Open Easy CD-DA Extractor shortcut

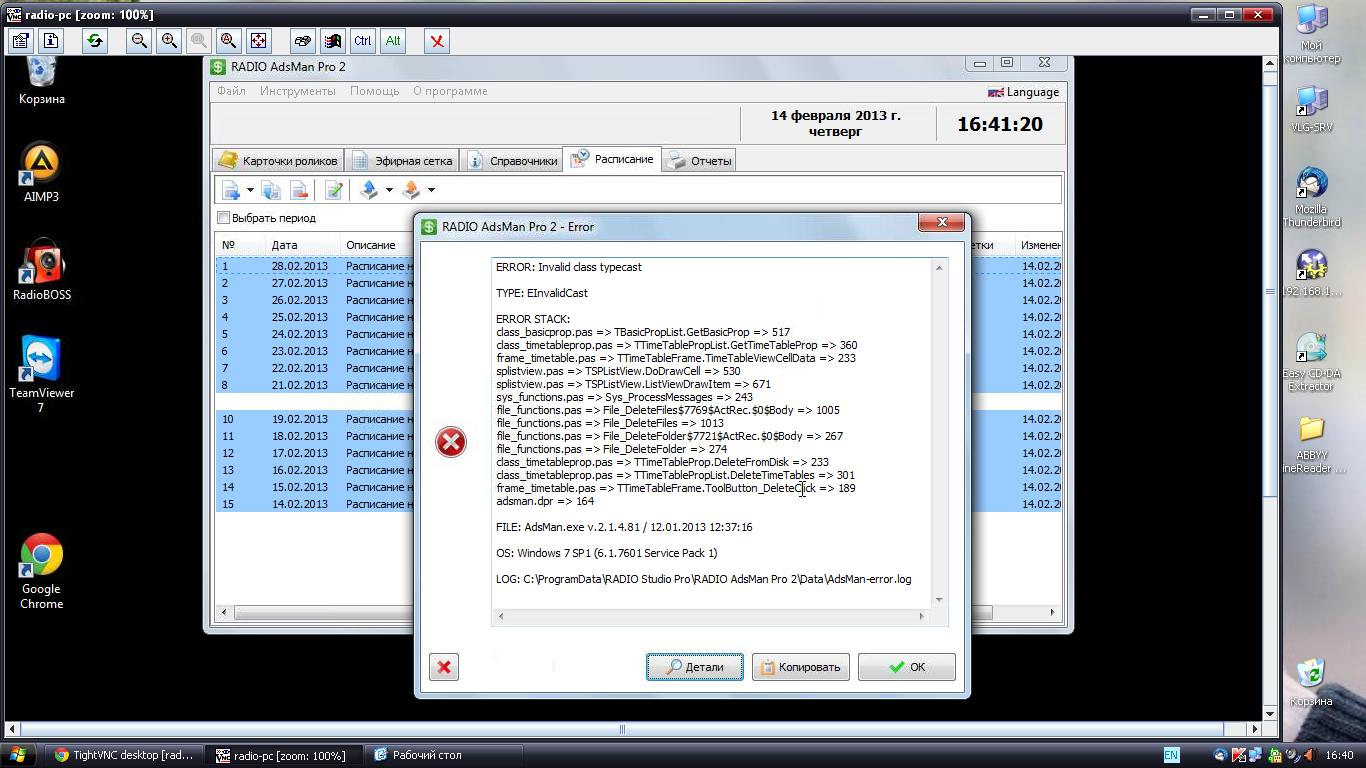pyautogui.click(x=1311, y=362)
